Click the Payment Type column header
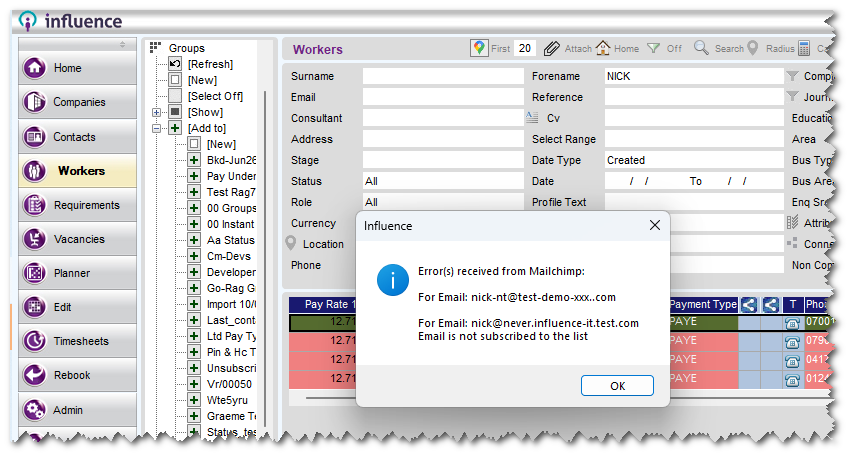 point(703,305)
